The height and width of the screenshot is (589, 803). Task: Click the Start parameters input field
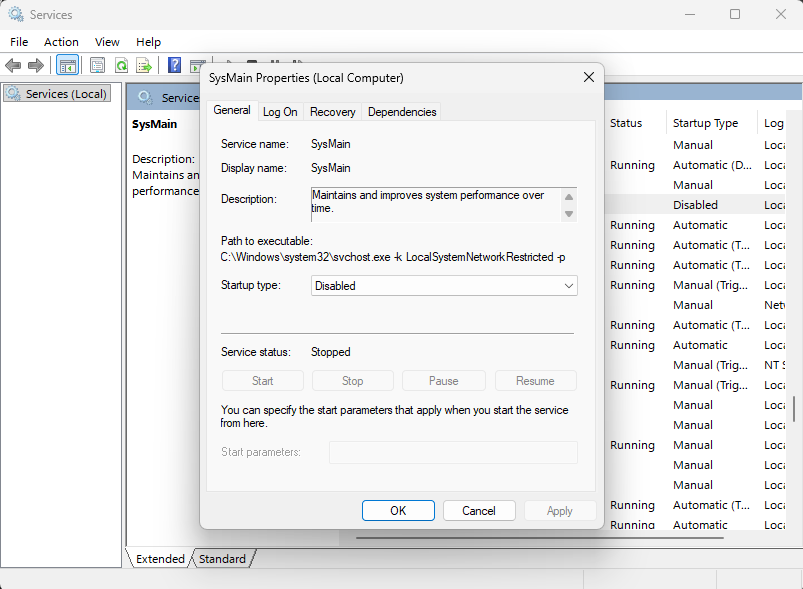tap(453, 452)
